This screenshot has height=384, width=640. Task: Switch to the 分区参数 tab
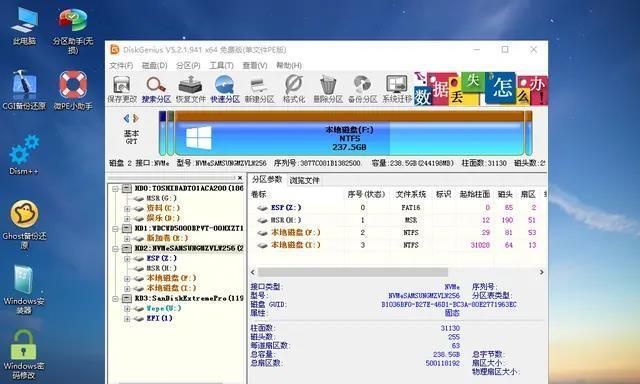(x=267, y=180)
